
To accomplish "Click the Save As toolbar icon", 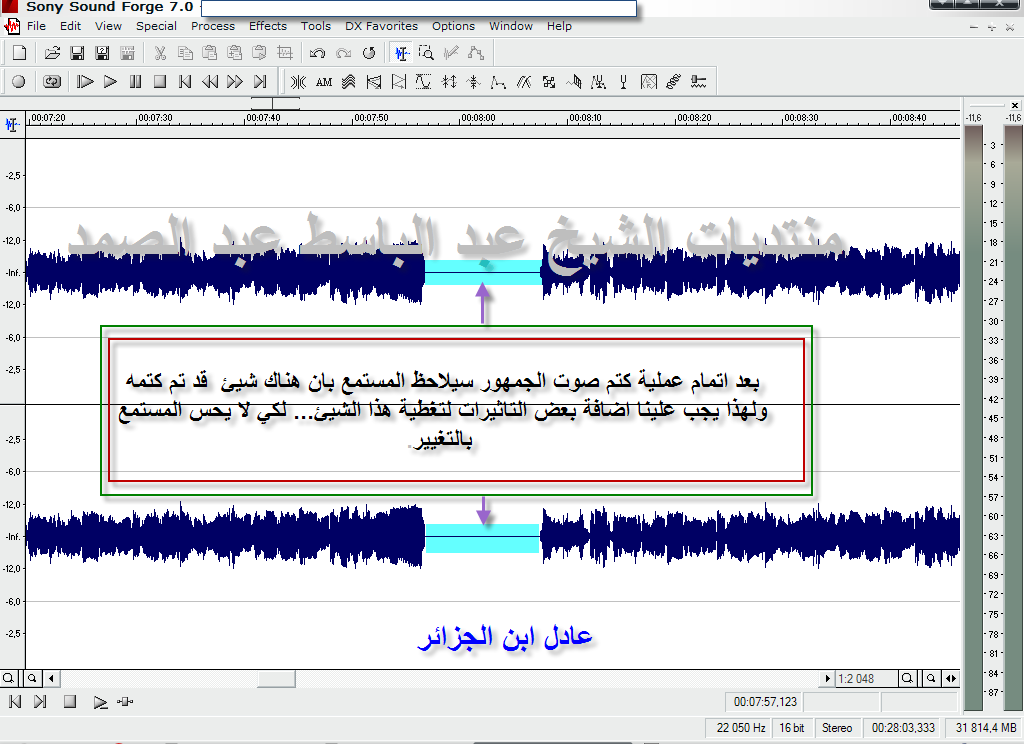I will (x=103, y=53).
